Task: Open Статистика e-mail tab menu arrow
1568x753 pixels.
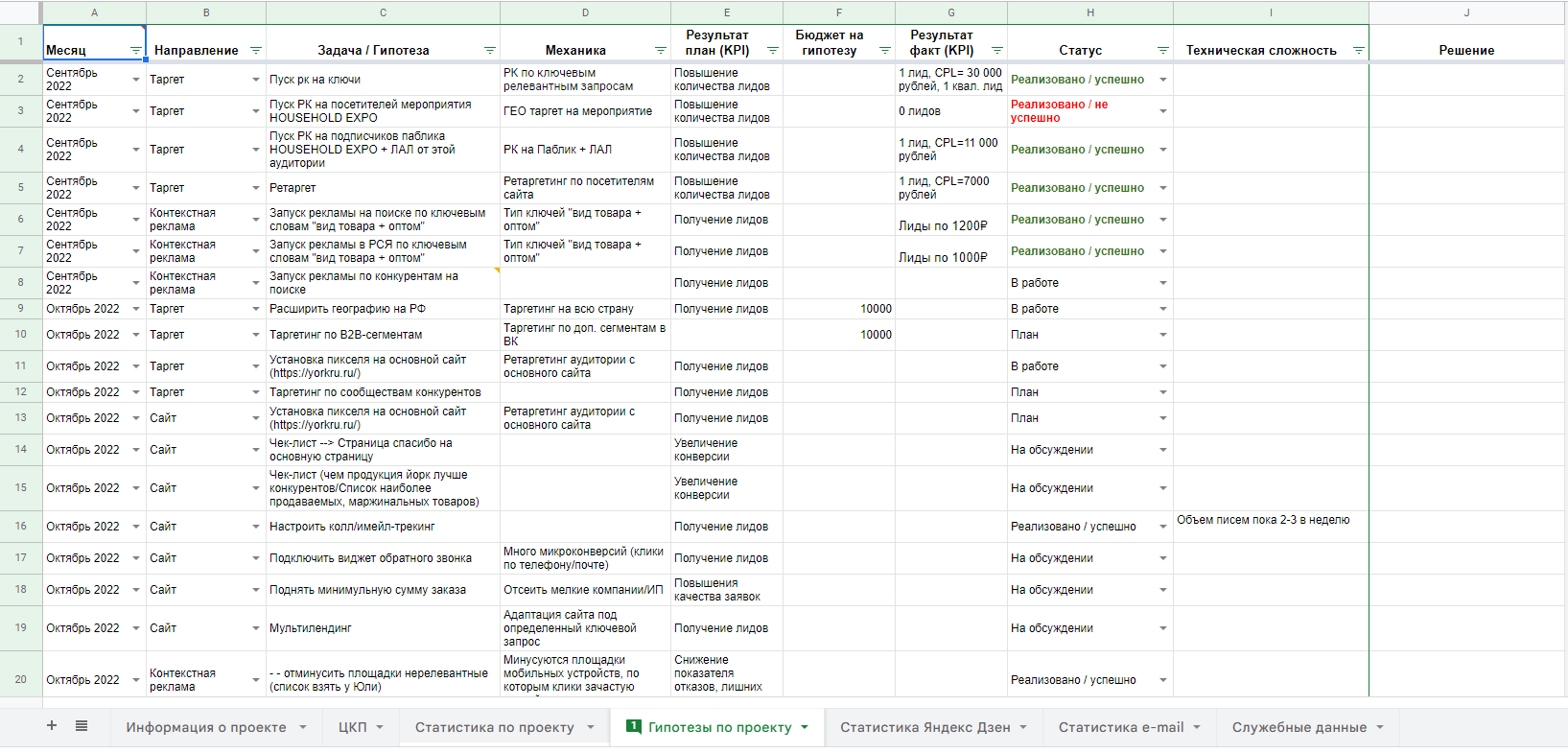Action: click(x=1197, y=727)
